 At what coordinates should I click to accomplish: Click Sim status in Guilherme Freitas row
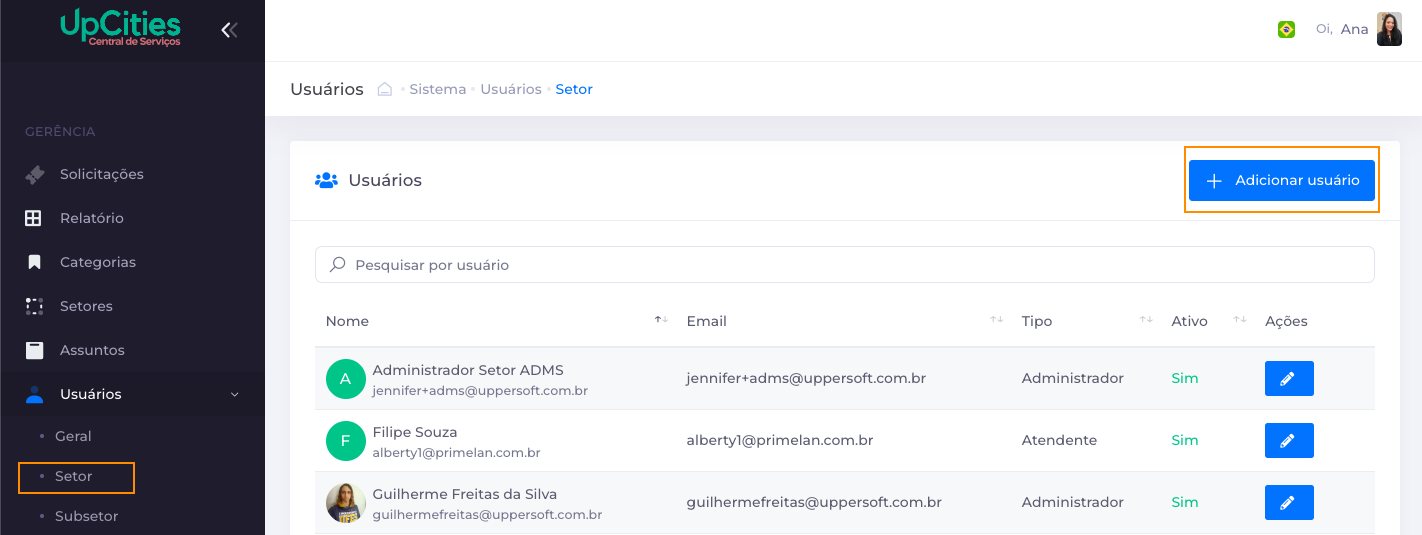tap(1185, 503)
